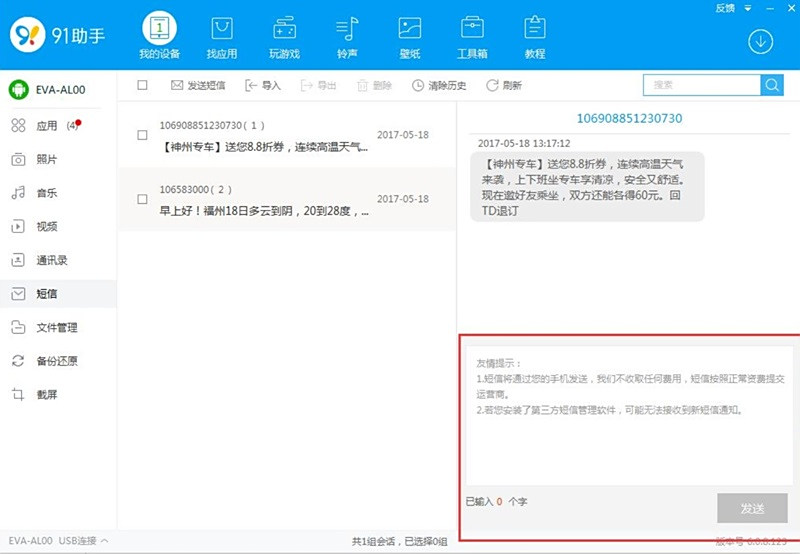This screenshot has height=554, width=800.
Task: Expand the title bar dropdown arrow menu
Action: [x=747, y=8]
